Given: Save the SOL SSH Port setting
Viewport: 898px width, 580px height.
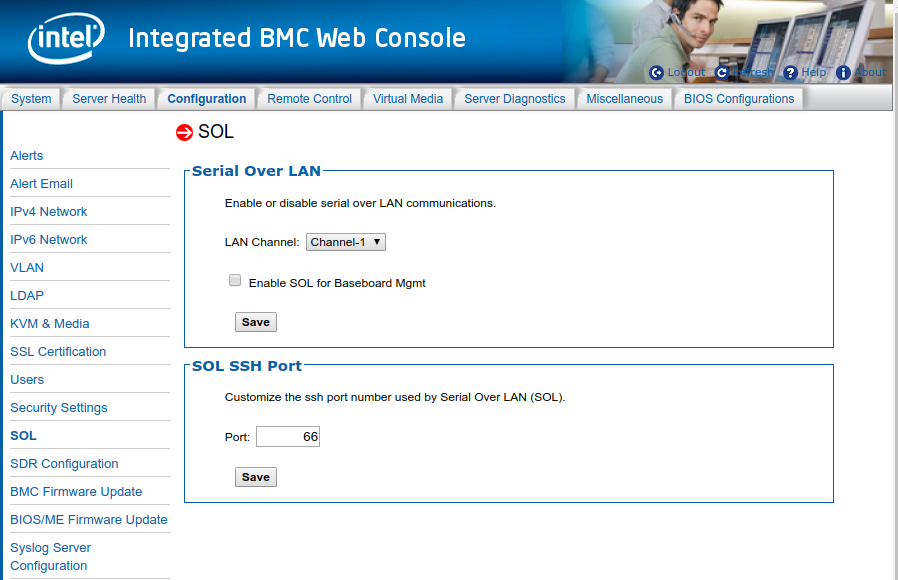Looking at the screenshot, I should (x=255, y=477).
